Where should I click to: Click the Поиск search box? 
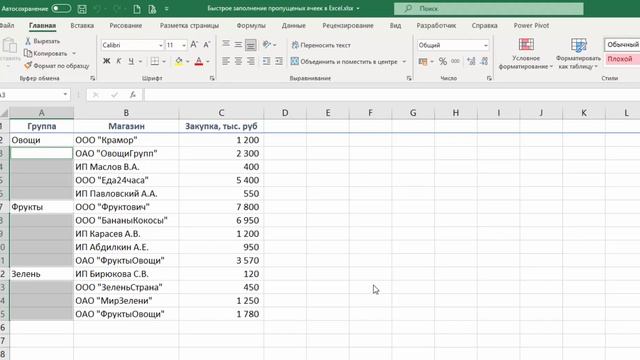(489, 9)
